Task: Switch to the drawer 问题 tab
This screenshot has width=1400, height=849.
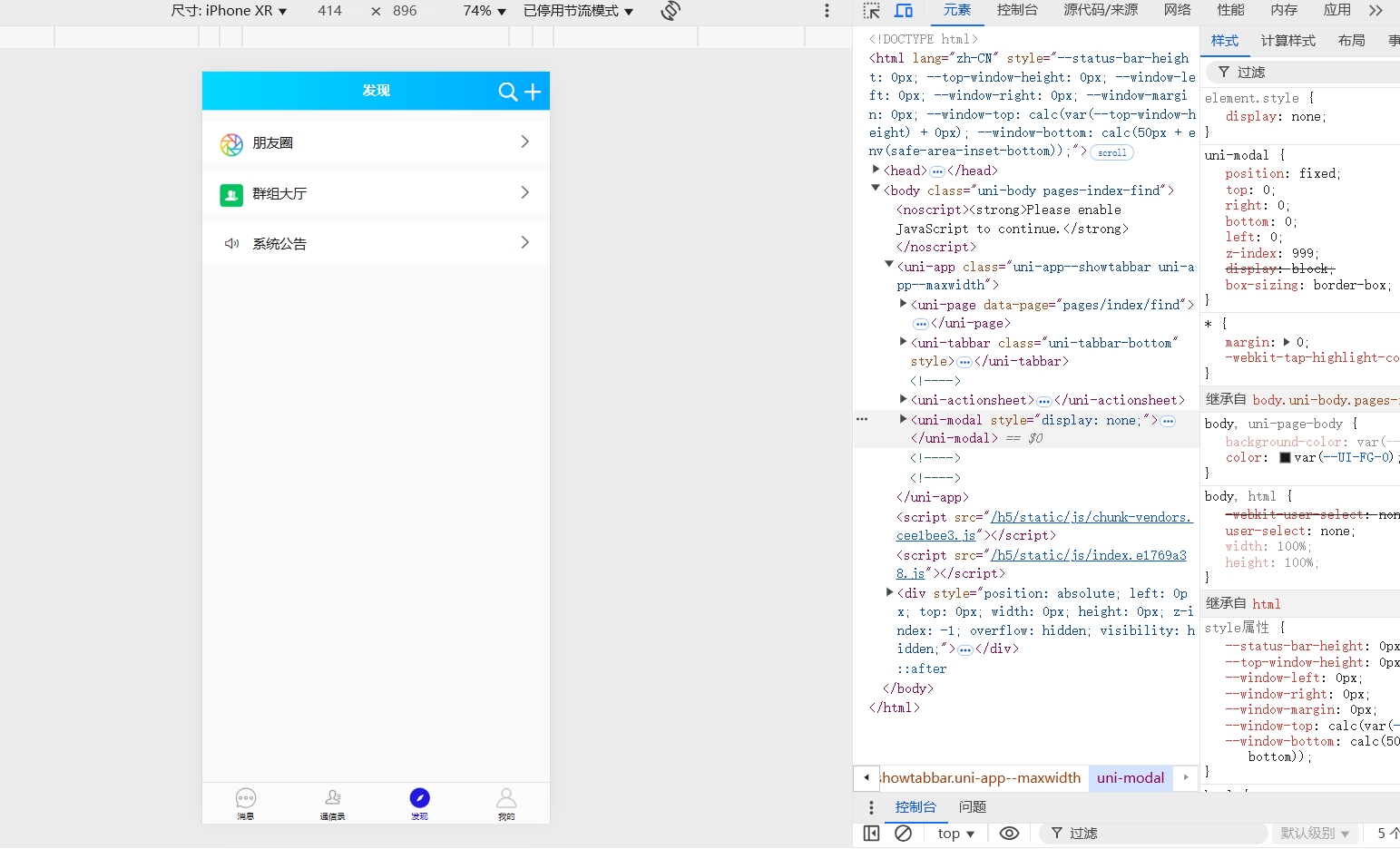Action: (973, 807)
